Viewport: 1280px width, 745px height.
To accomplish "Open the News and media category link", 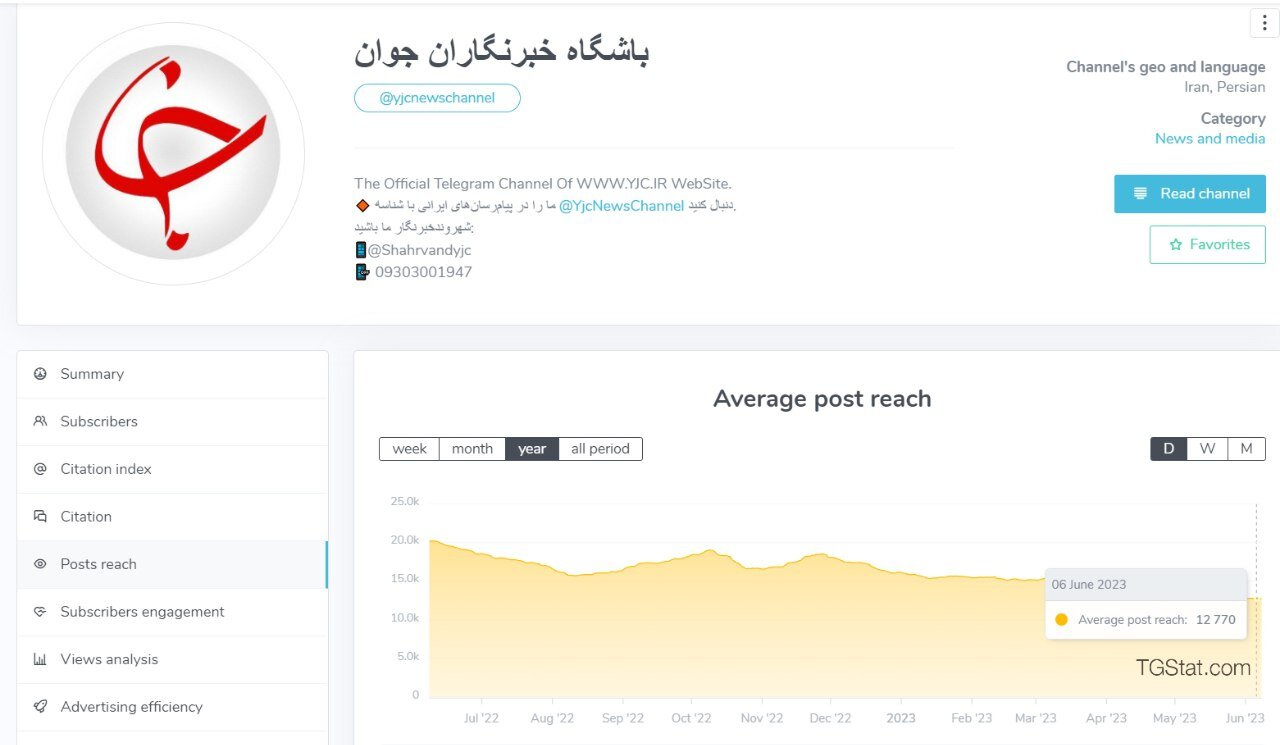I will click(1210, 138).
